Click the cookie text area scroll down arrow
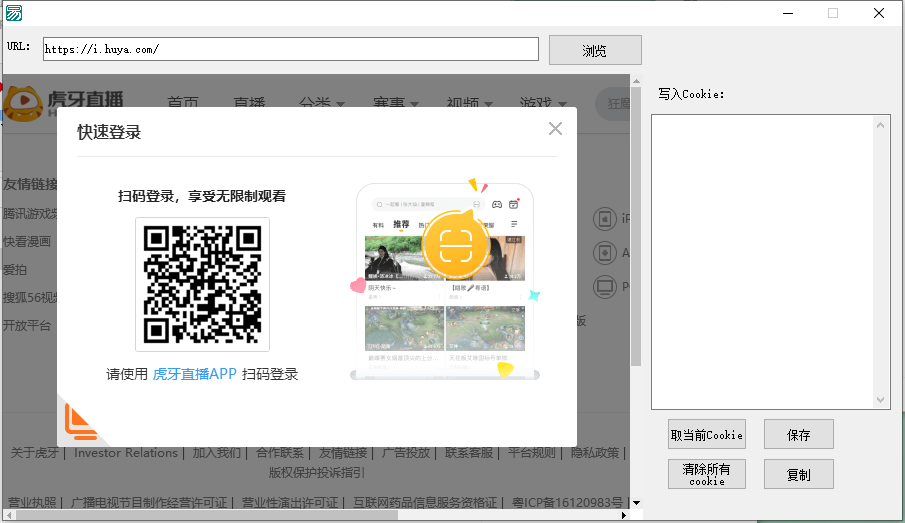Viewport: 905px width, 523px height. [881, 400]
